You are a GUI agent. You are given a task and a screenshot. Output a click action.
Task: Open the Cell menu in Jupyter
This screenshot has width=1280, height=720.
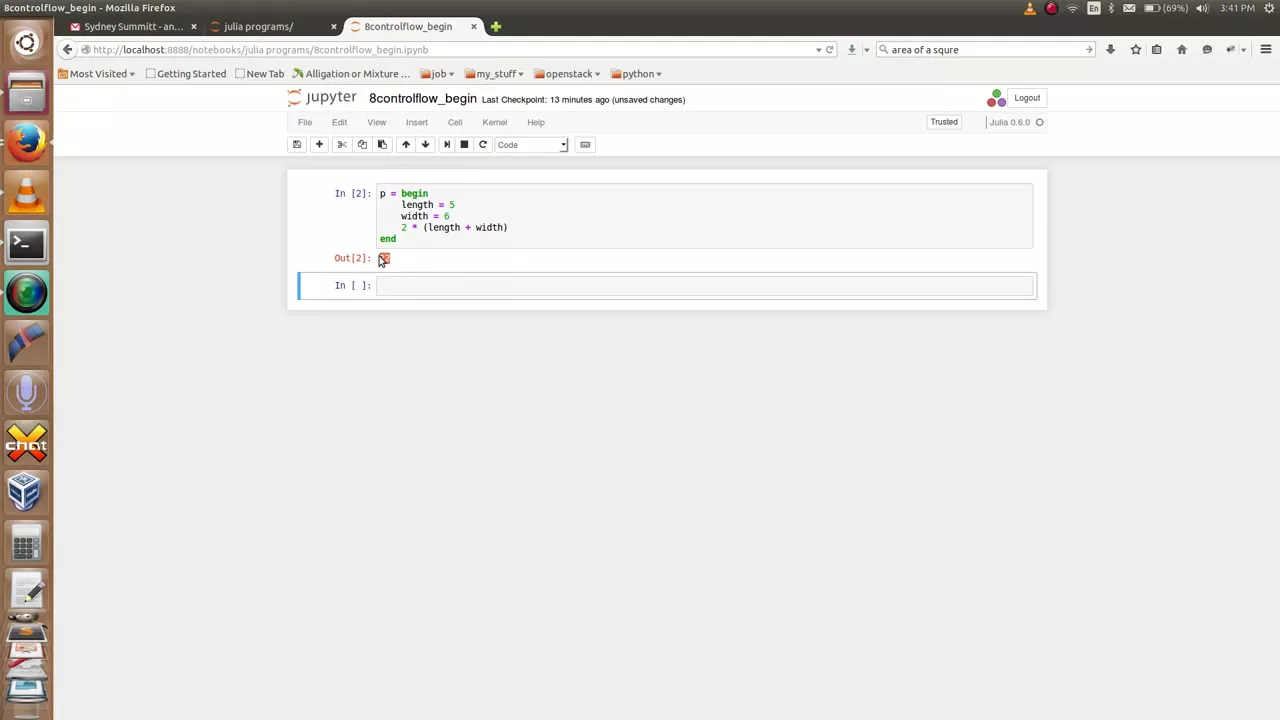(455, 122)
